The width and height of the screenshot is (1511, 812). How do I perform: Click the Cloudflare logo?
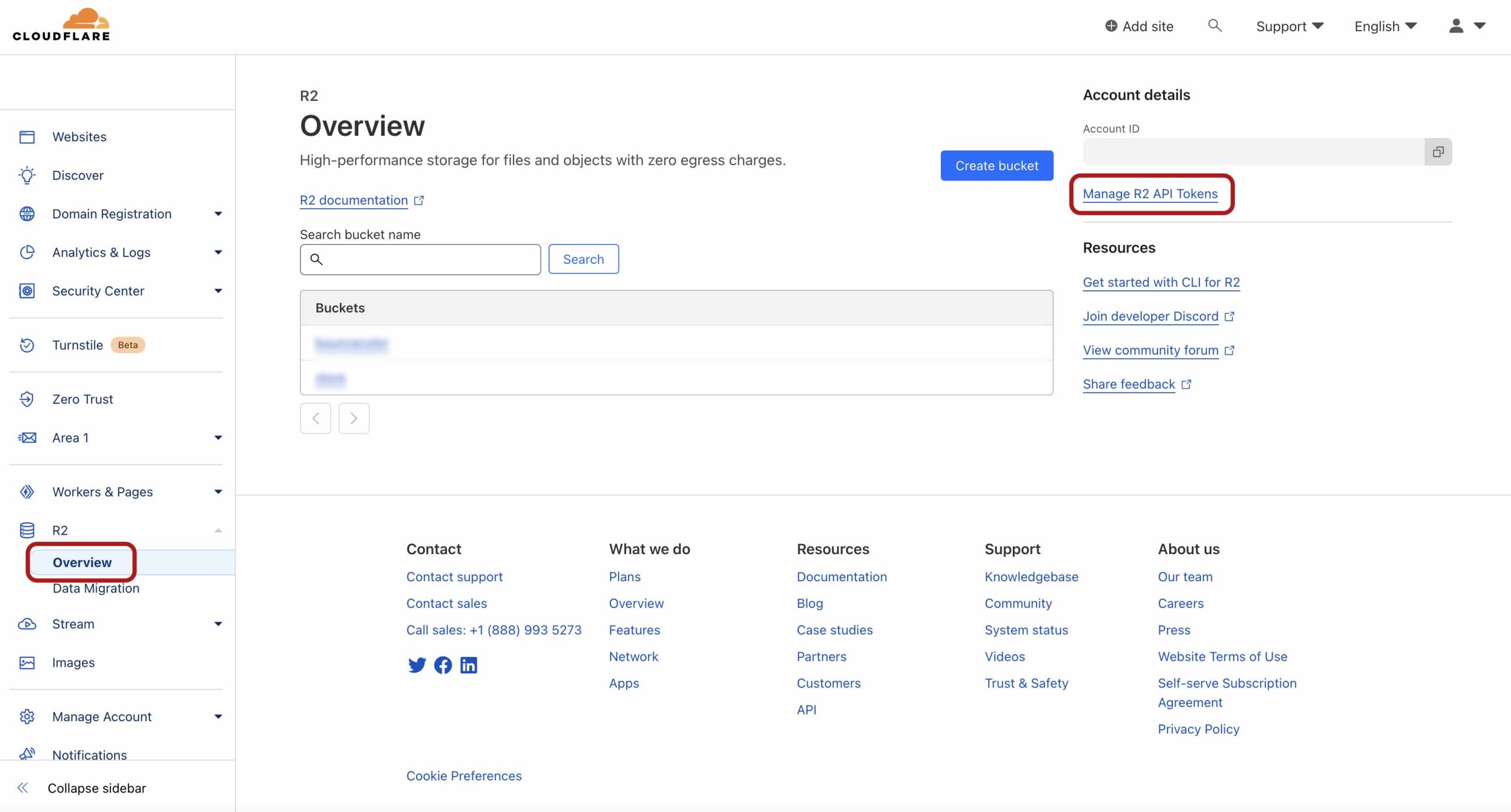tap(61, 25)
